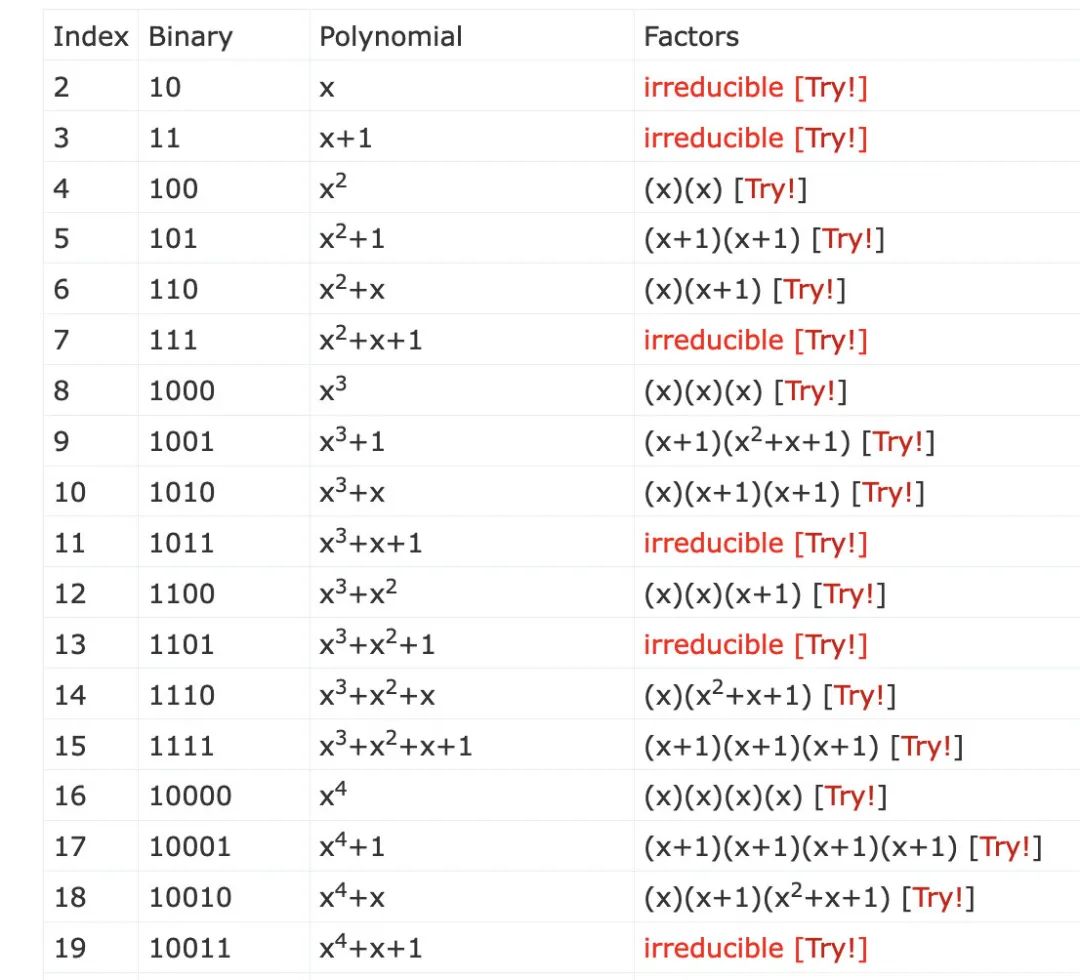Open Try! link for x+1 row
This screenshot has height=980, width=1080.
click(x=830, y=138)
